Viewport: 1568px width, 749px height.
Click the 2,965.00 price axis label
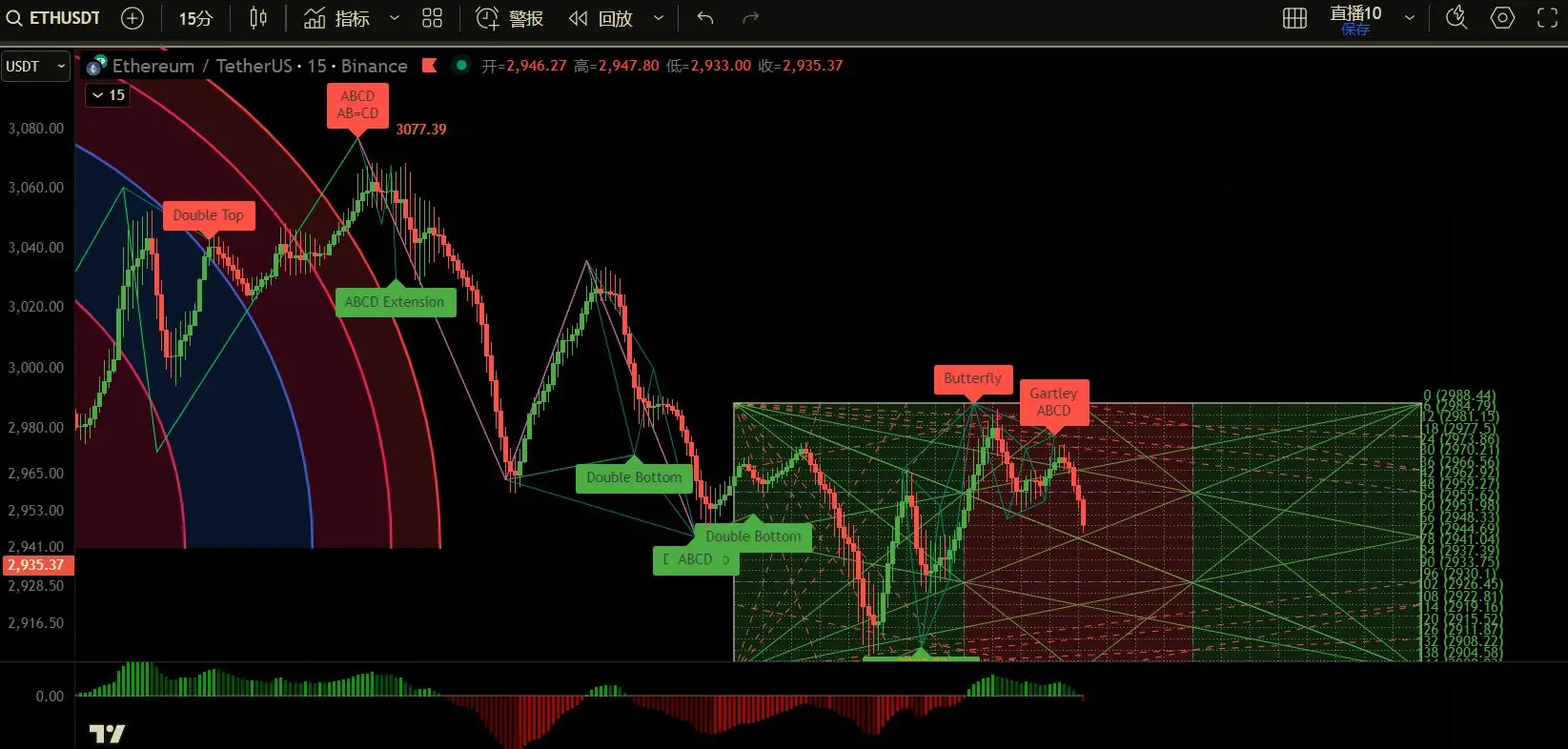36,474
